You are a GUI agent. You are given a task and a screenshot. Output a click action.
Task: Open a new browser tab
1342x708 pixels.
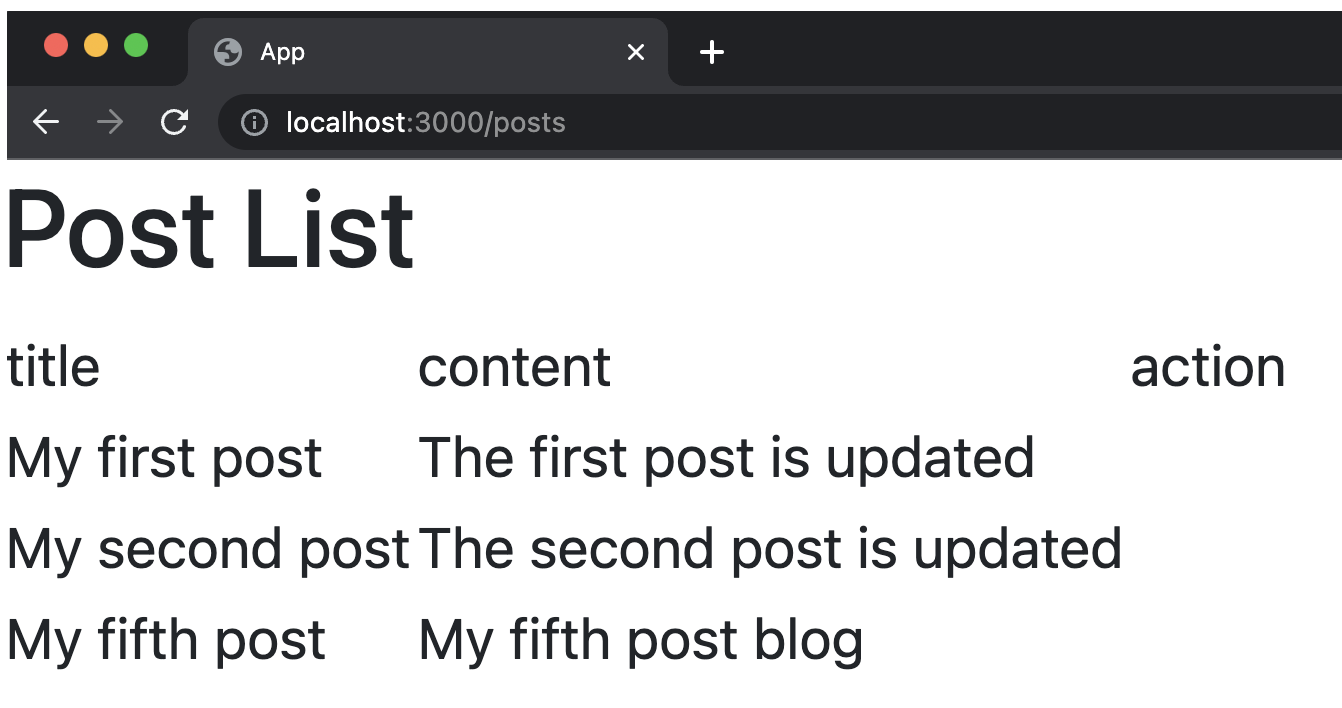pos(711,52)
